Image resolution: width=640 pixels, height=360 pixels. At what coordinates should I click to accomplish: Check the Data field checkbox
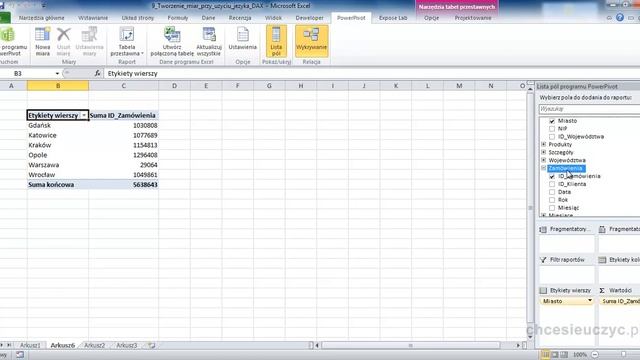(552, 192)
